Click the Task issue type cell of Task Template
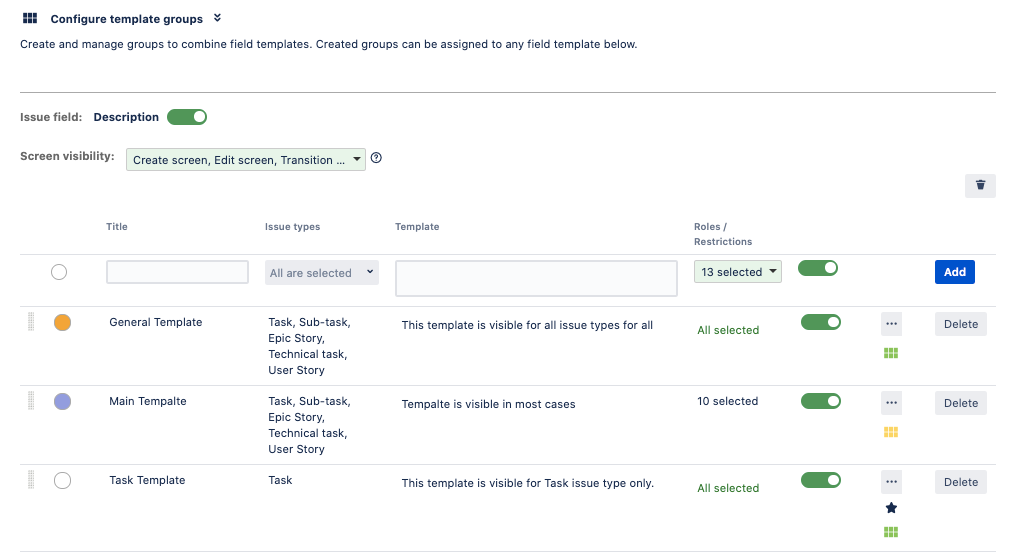The height and width of the screenshot is (557, 1012). click(280, 480)
